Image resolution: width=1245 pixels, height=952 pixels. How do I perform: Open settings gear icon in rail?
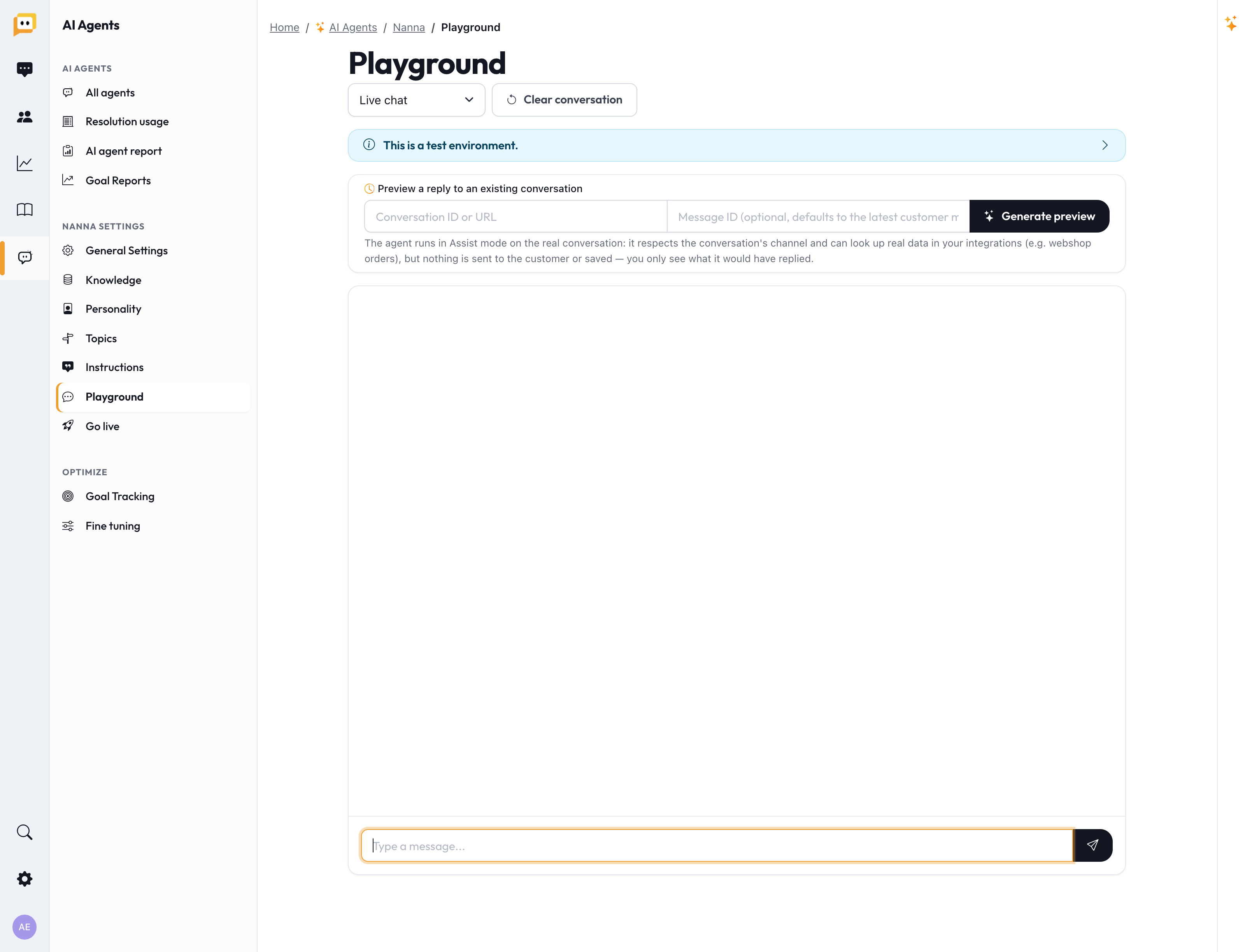tap(25, 879)
